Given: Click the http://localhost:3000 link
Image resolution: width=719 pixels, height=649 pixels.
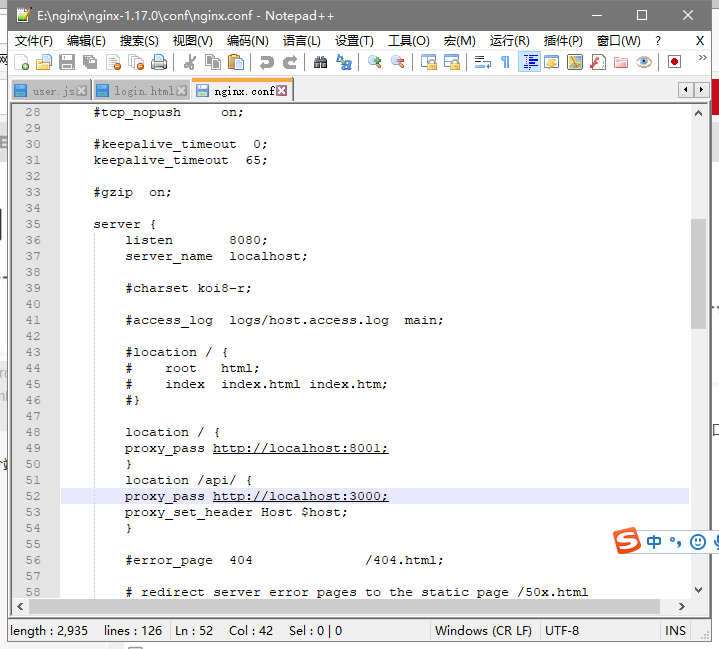Looking at the screenshot, I should pos(300,496).
